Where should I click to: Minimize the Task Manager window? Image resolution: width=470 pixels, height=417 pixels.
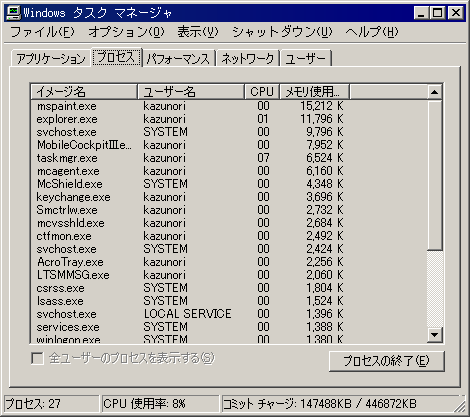pos(421,13)
